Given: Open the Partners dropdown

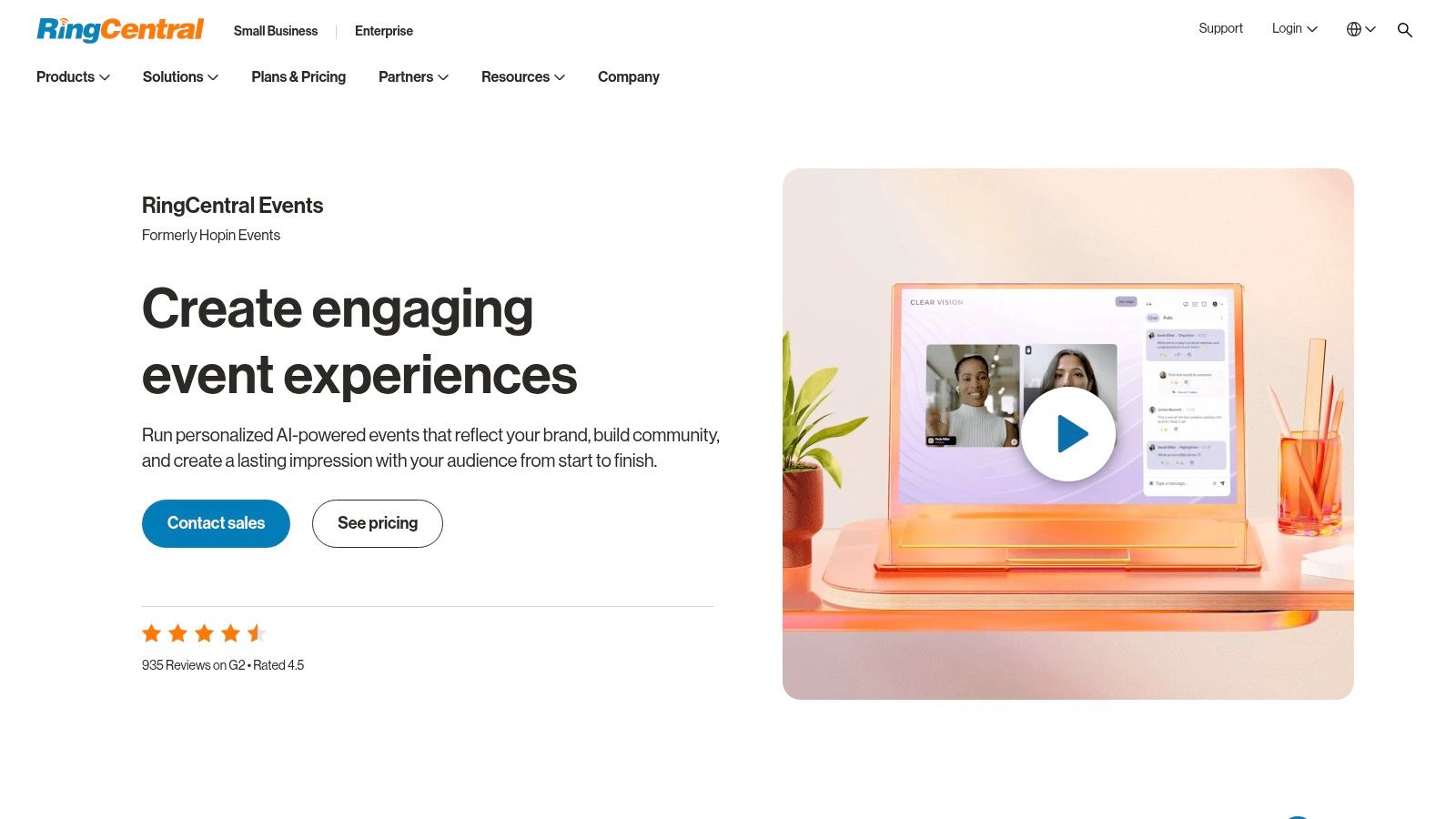Looking at the screenshot, I should click(412, 77).
